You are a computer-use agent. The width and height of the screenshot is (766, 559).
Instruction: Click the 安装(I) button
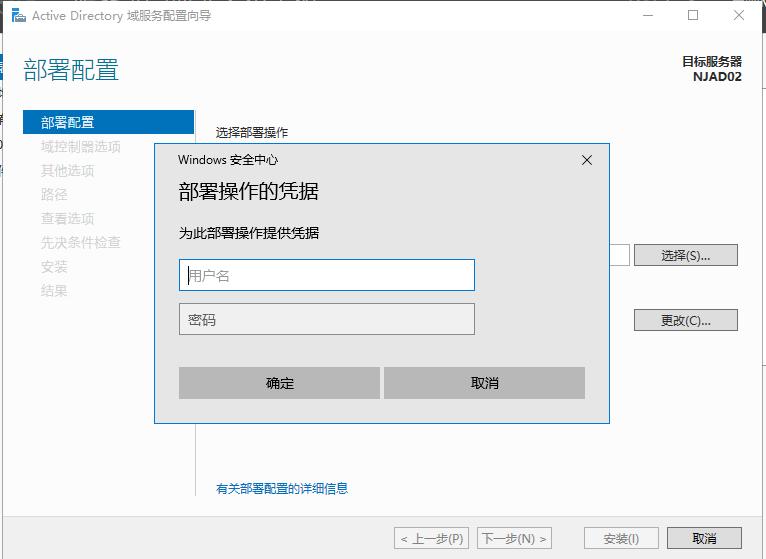point(621,538)
